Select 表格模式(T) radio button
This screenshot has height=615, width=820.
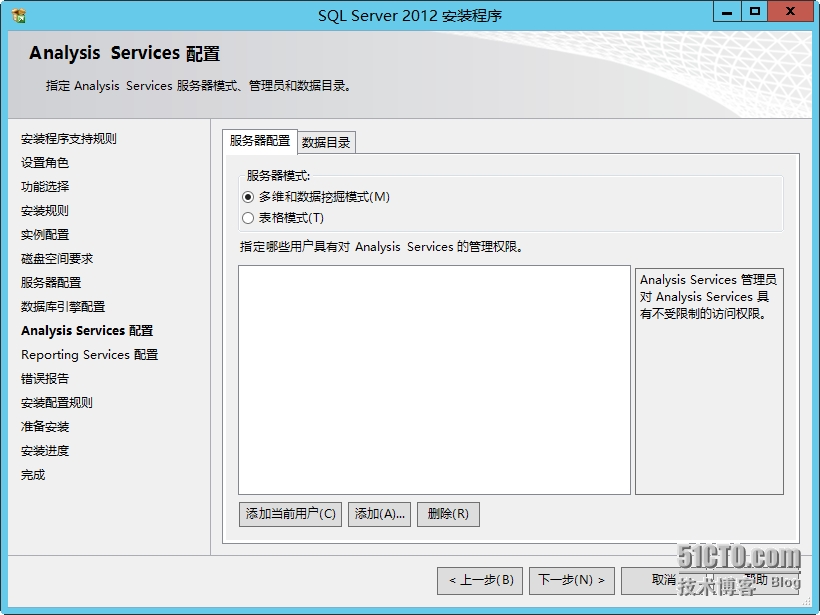point(248,218)
